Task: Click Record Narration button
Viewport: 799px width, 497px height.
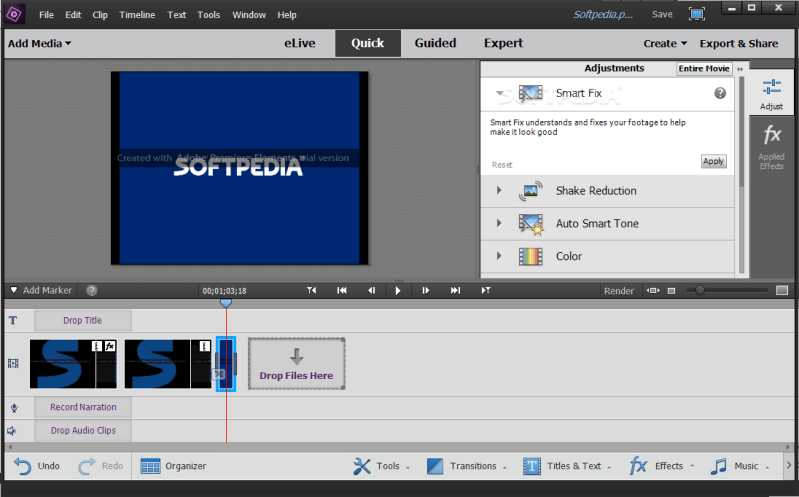Action: pos(83,407)
